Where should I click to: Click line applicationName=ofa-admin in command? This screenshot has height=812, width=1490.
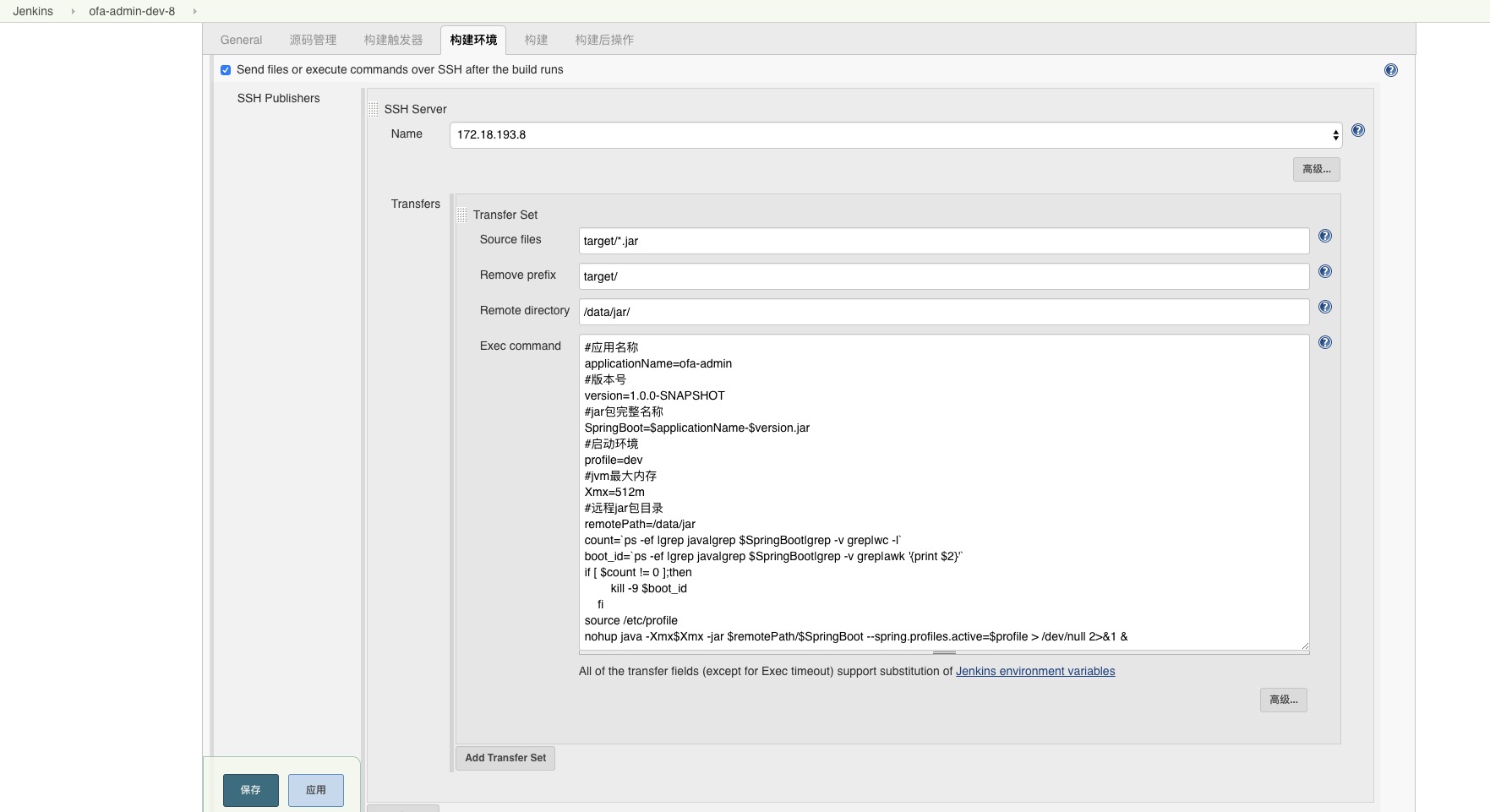(658, 363)
